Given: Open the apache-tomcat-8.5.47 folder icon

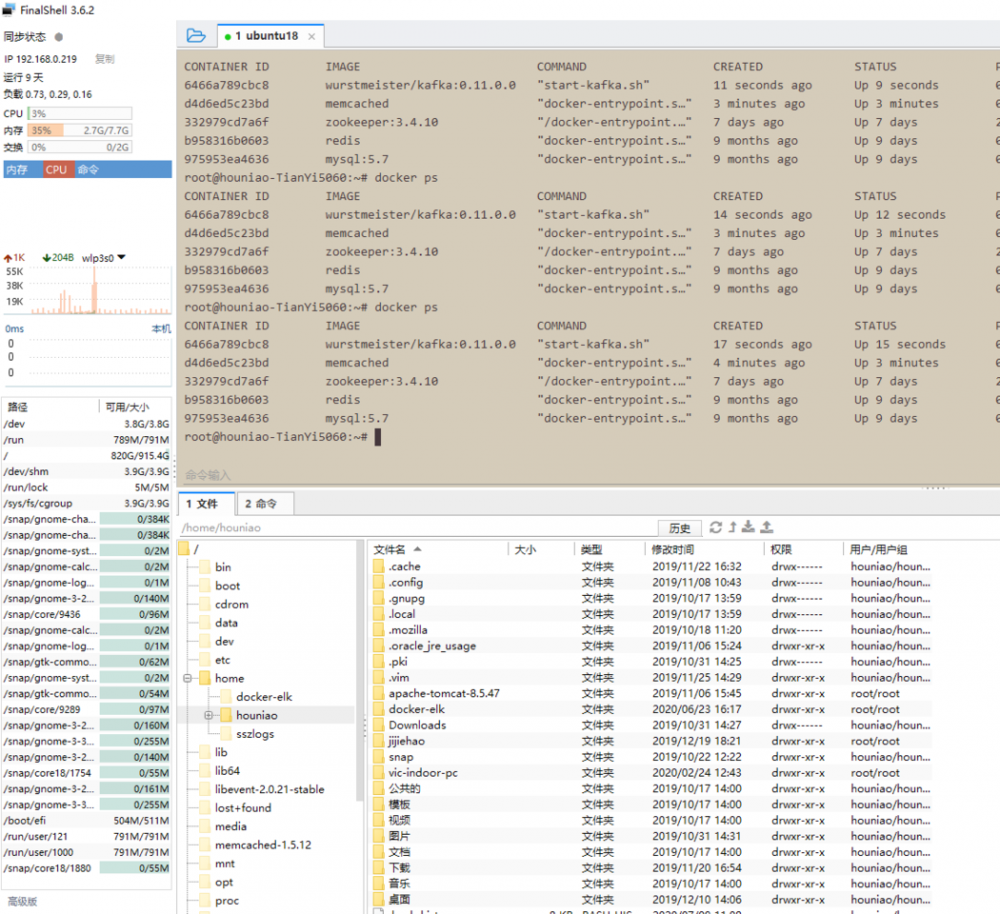Looking at the screenshot, I should pos(379,694).
